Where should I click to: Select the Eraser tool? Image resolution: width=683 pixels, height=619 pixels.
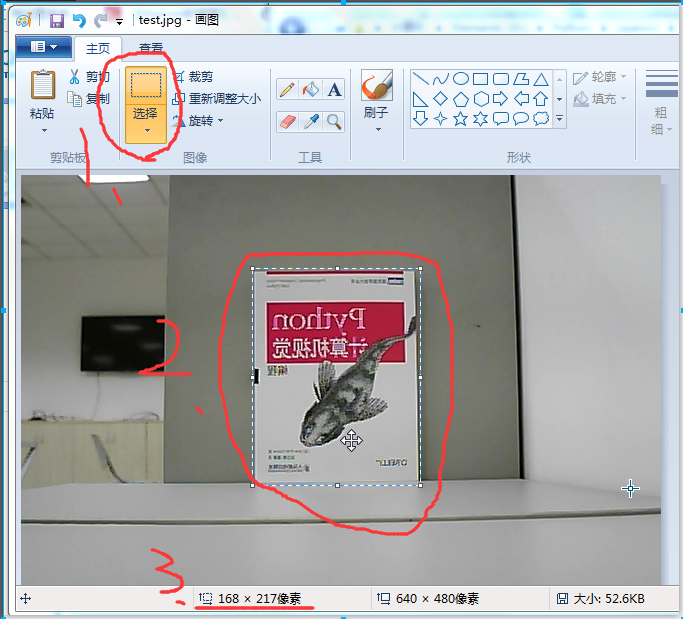click(287, 122)
